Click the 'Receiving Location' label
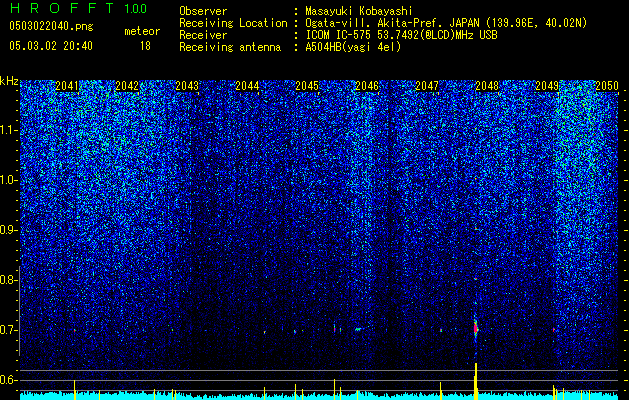 pos(233,23)
